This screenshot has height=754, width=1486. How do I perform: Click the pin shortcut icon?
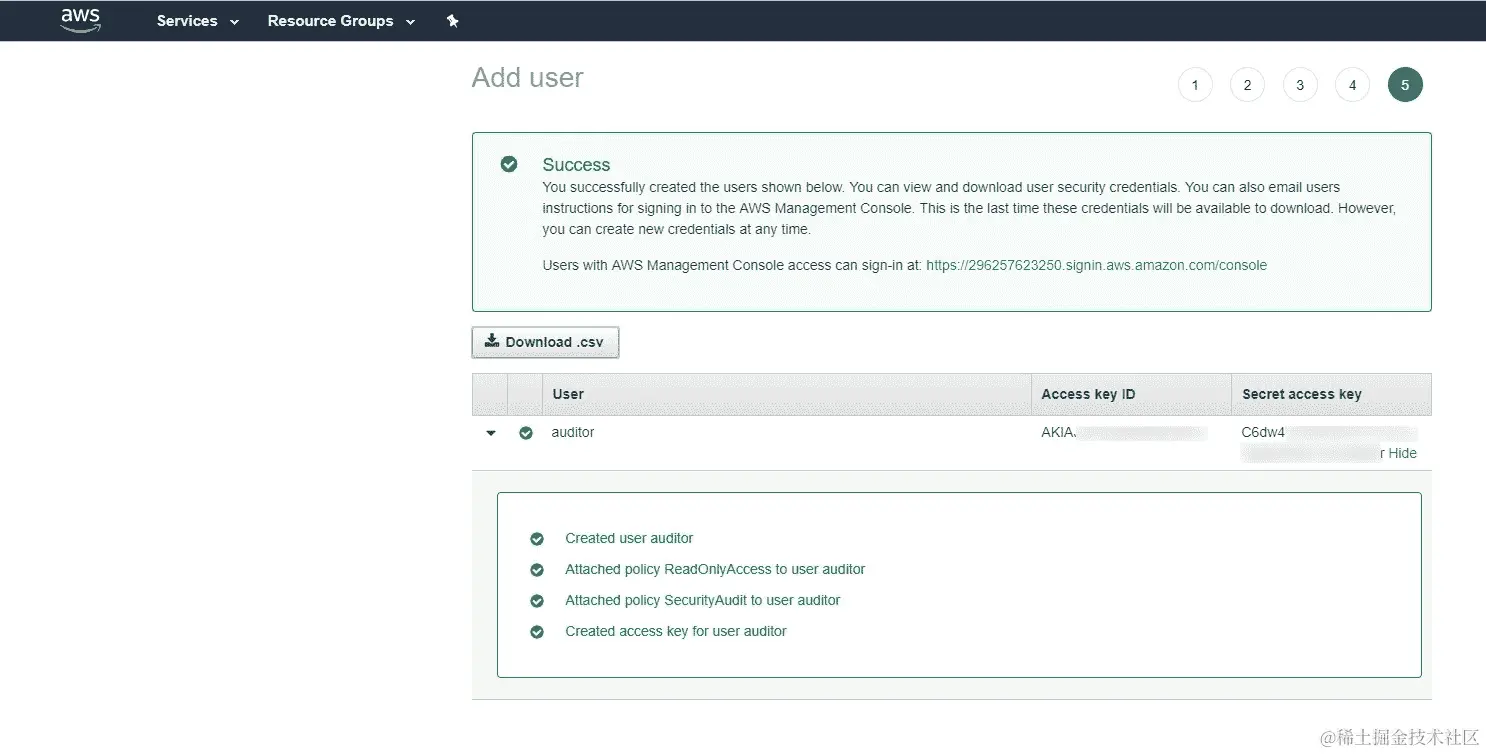click(452, 21)
